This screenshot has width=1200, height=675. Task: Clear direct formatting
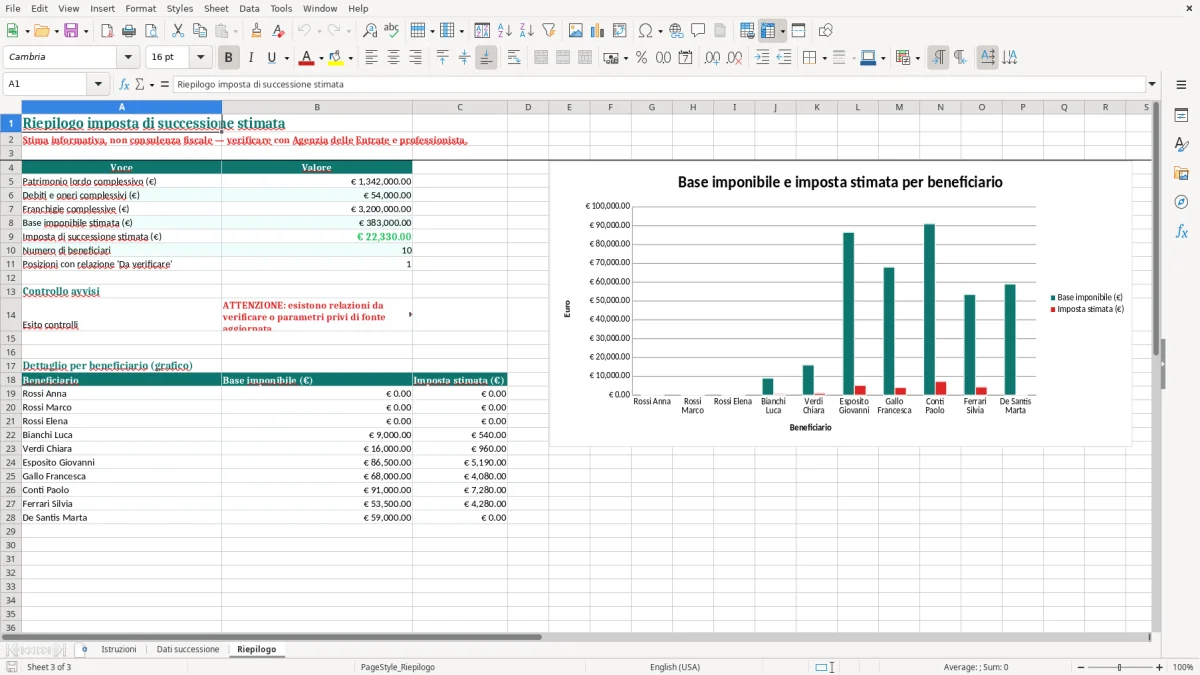tap(279, 31)
